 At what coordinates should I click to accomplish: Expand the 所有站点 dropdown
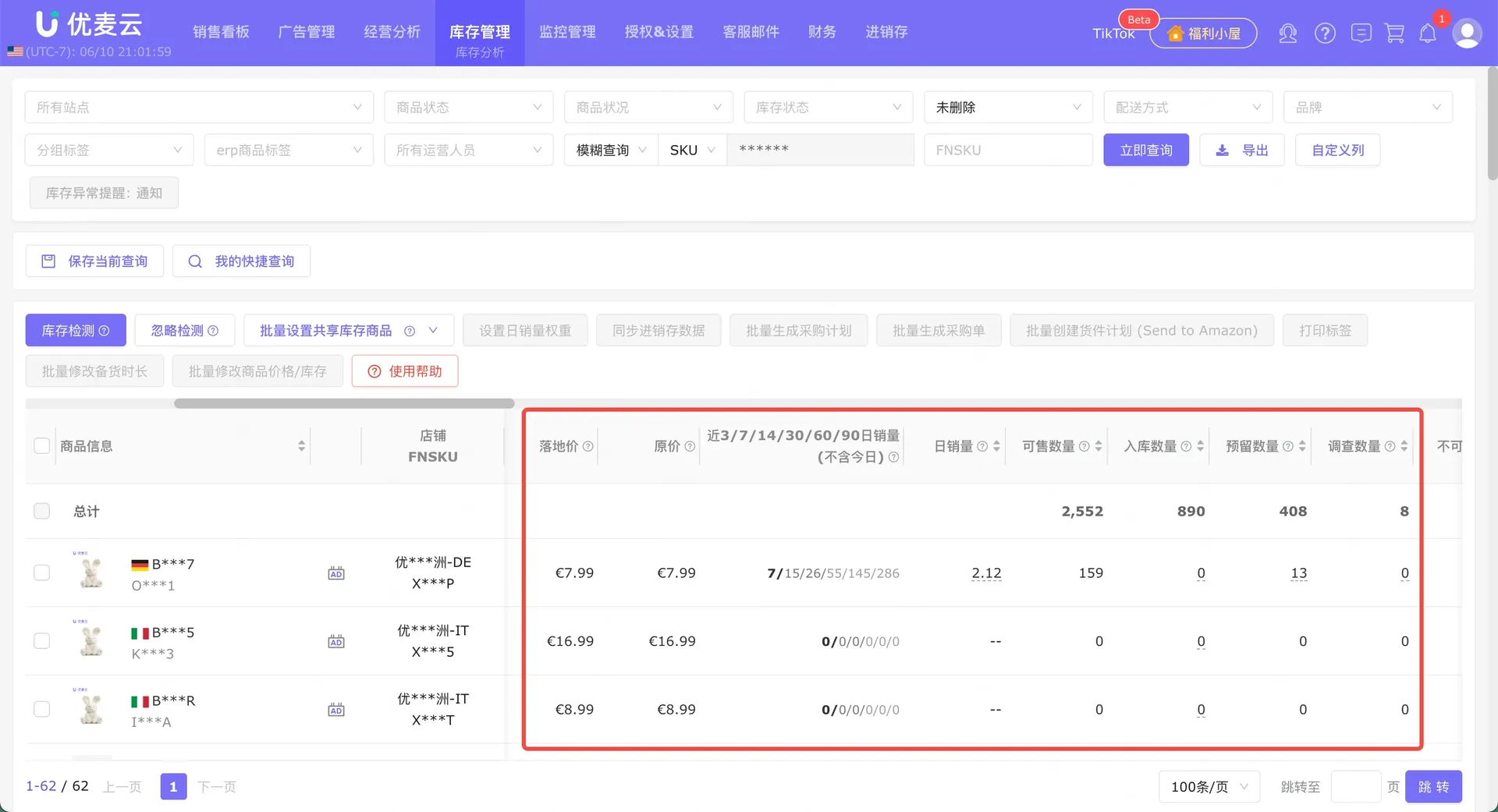click(x=199, y=107)
